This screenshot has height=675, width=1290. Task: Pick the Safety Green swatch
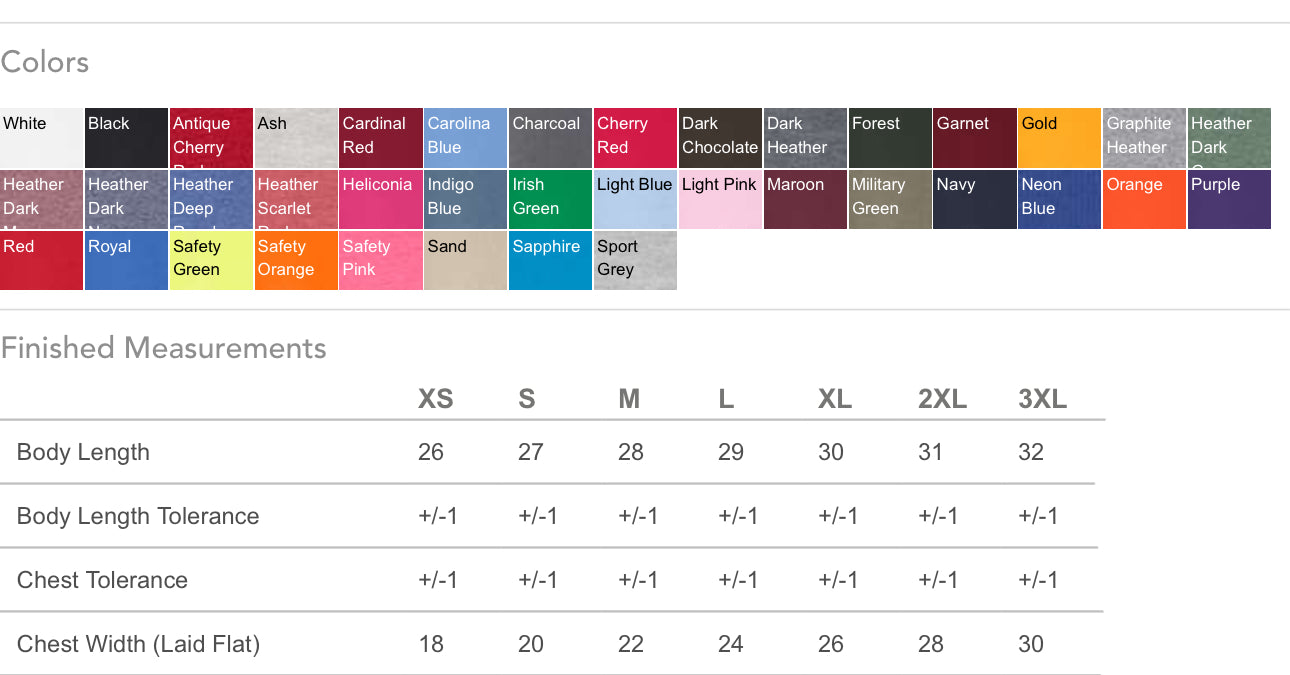click(211, 260)
